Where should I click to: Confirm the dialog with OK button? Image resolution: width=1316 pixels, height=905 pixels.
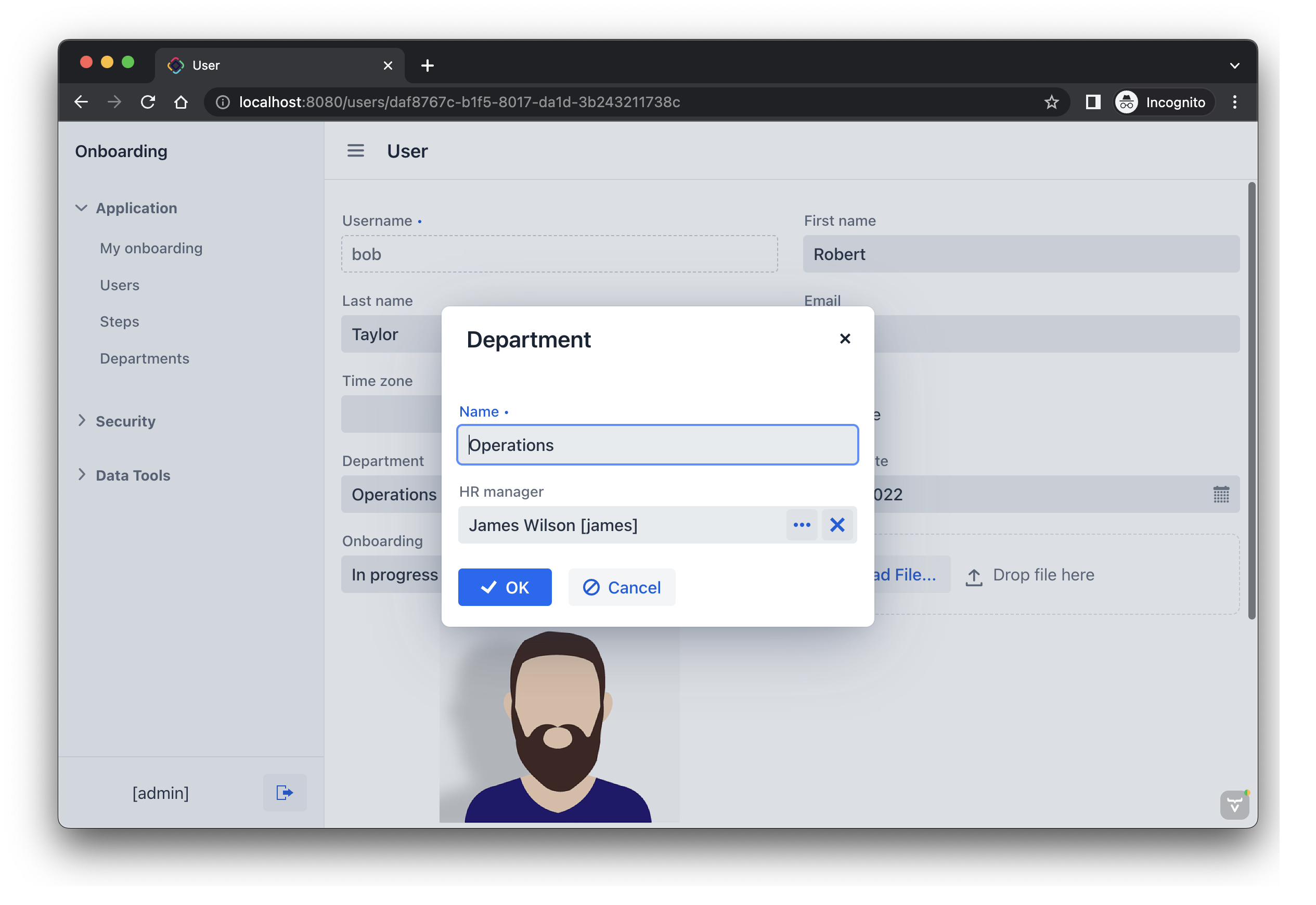pos(505,587)
